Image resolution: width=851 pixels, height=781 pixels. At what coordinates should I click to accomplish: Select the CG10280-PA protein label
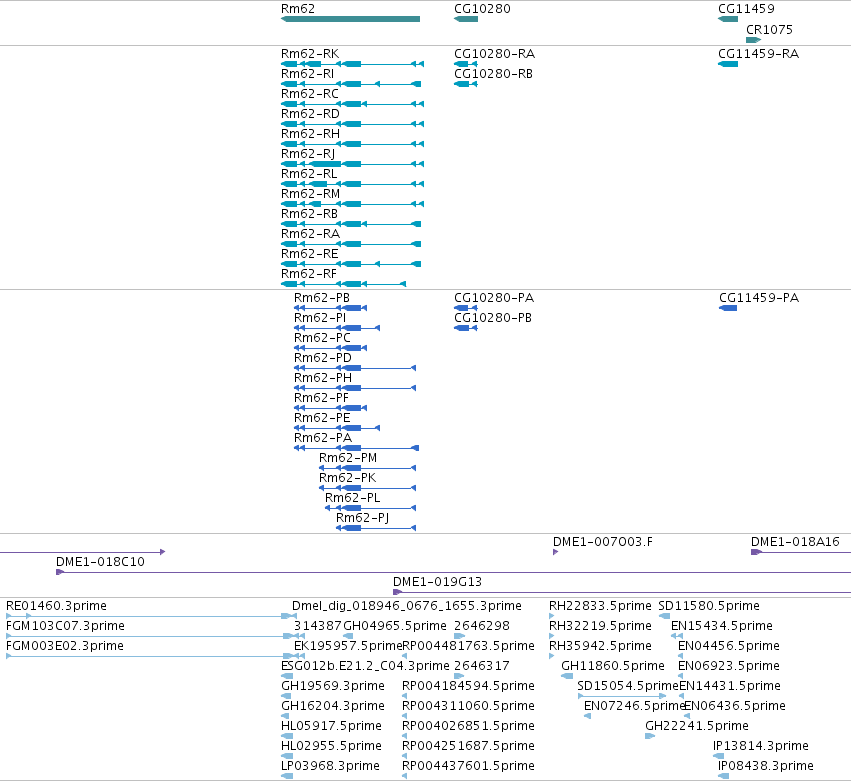[494, 298]
